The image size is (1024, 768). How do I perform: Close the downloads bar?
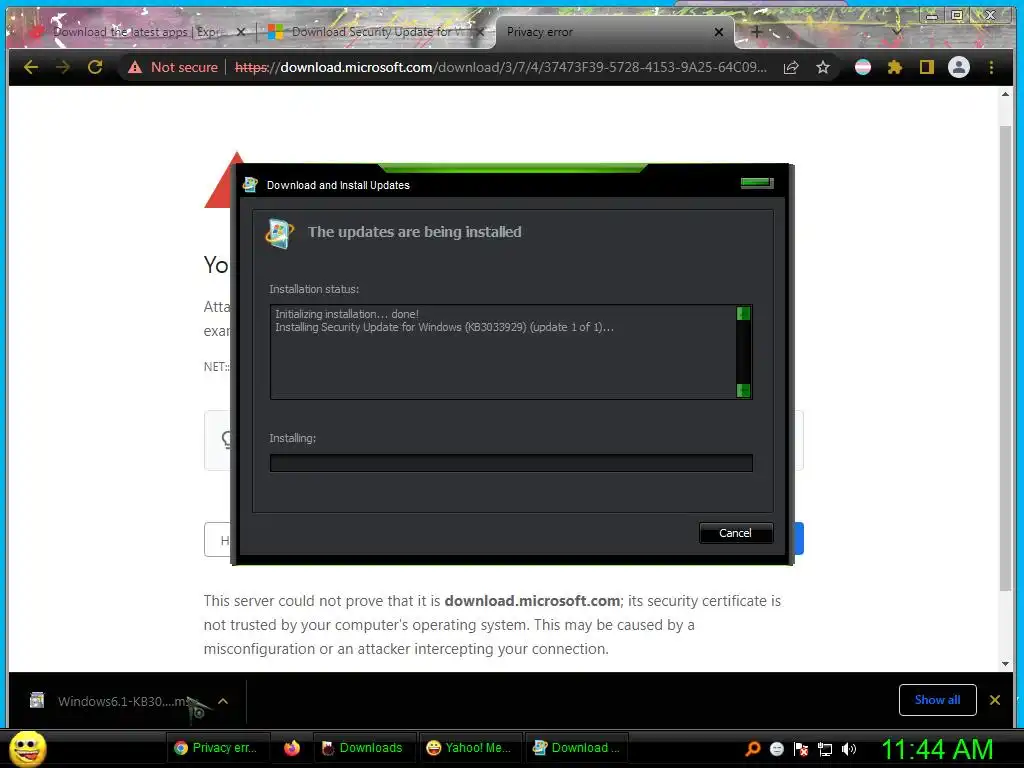(x=995, y=700)
